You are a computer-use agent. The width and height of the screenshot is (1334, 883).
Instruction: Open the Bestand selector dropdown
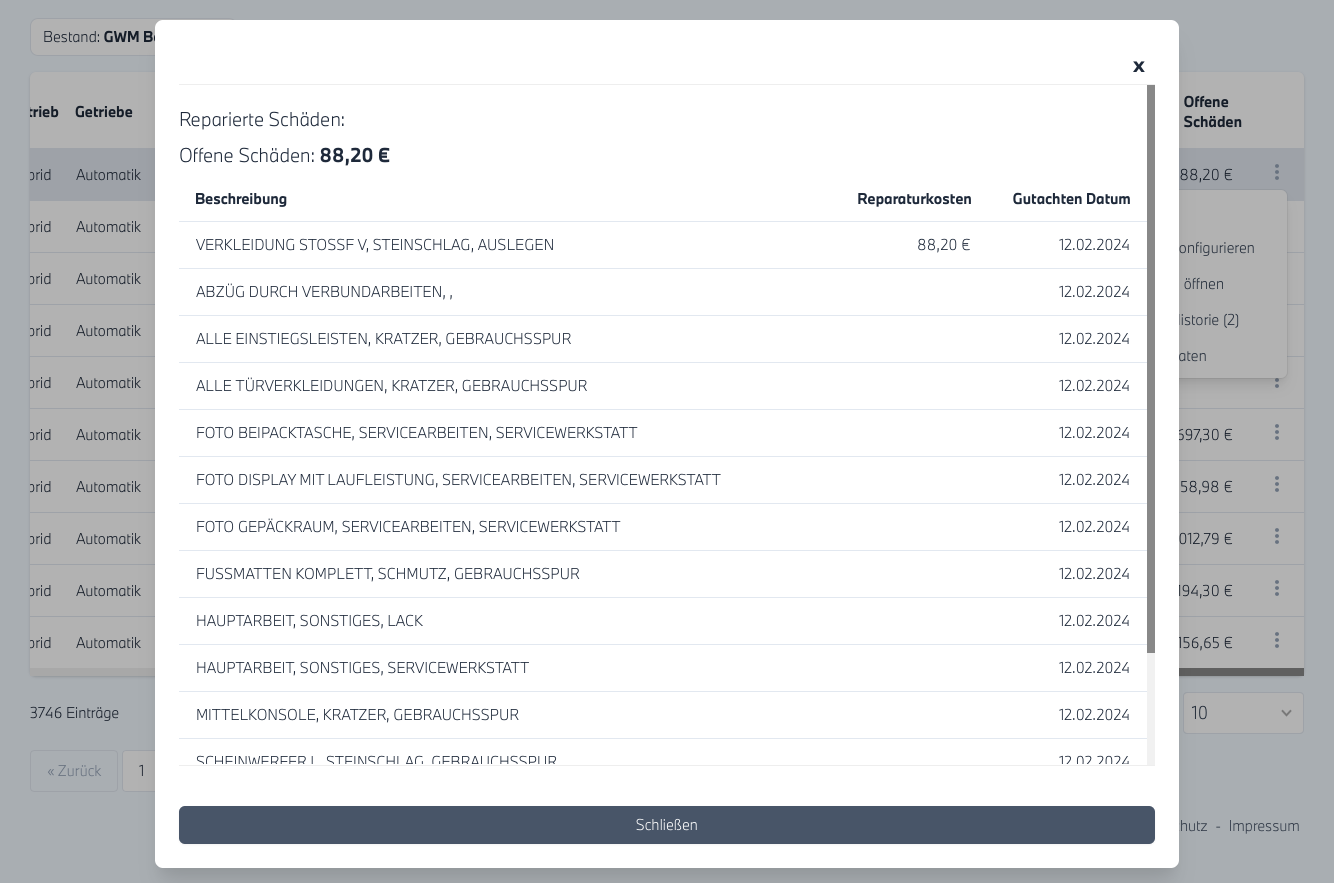coord(95,37)
